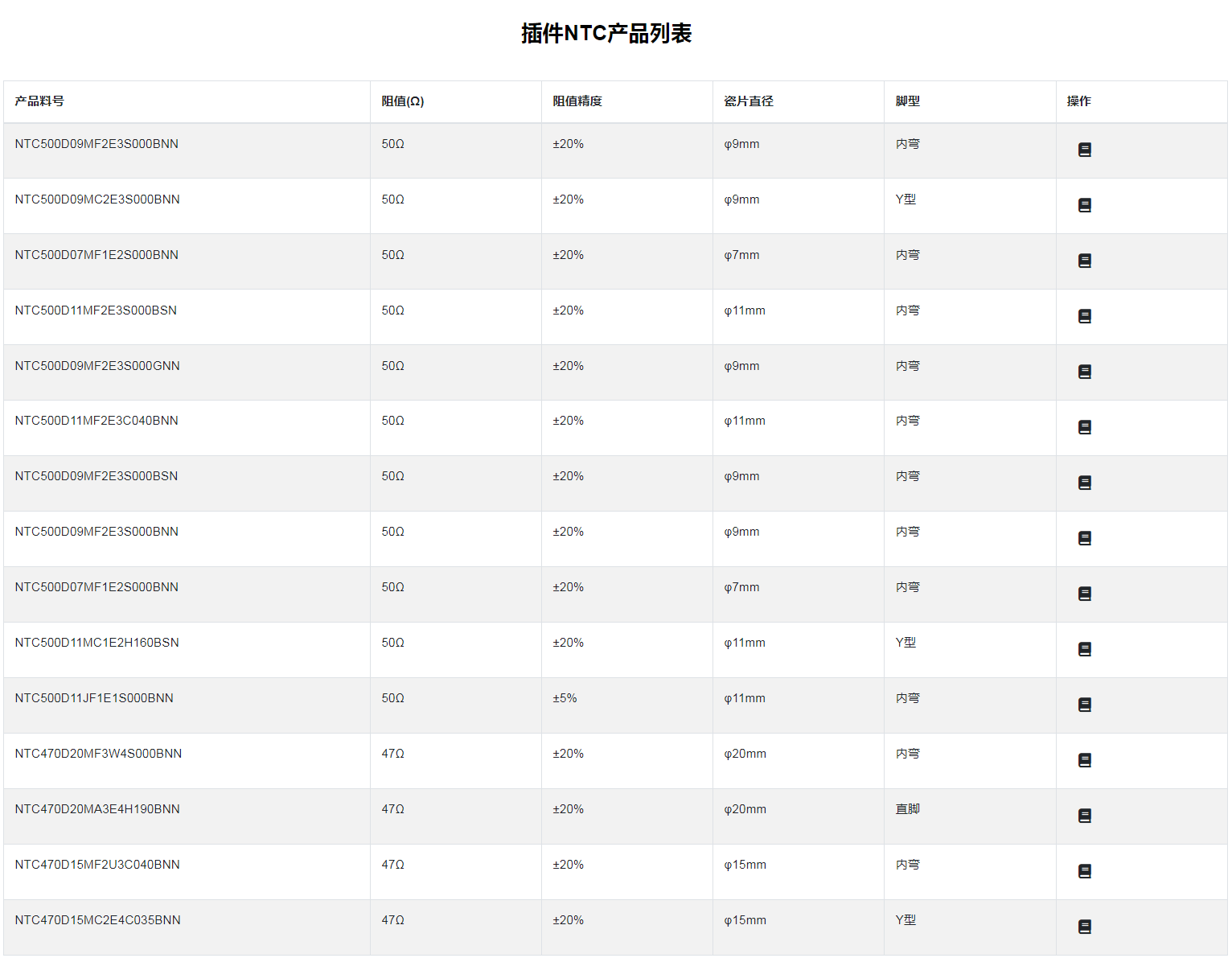
Task: Click document icon in NTC500D11JF1E1S000BNN row
Action: tap(1084, 705)
